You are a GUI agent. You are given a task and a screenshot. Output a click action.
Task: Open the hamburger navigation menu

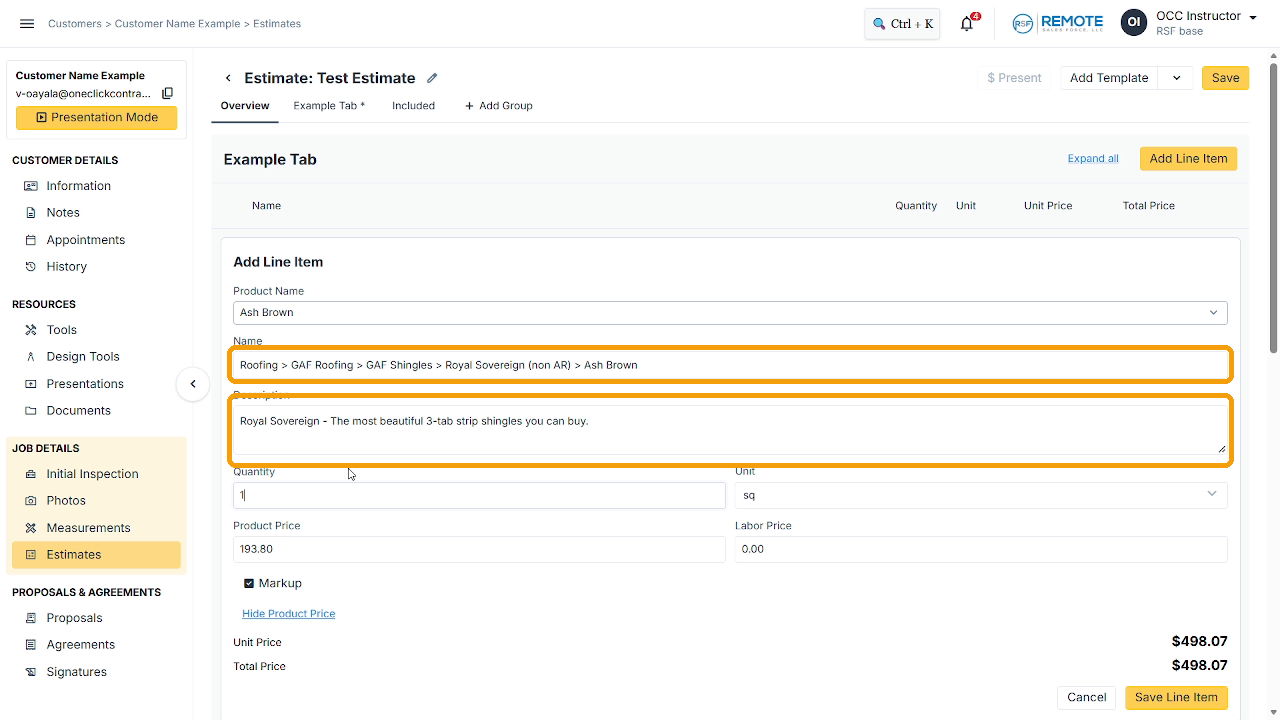pos(27,24)
